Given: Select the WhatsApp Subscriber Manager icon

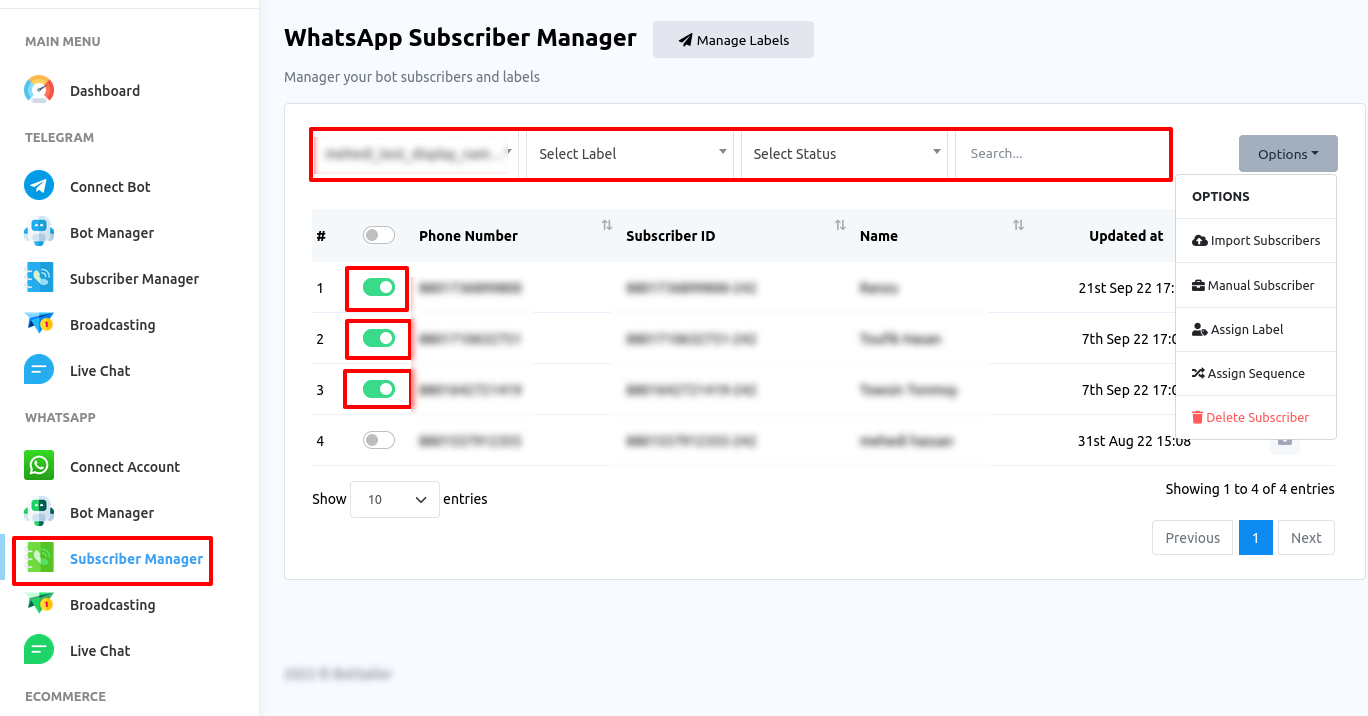Looking at the screenshot, I should 39,558.
